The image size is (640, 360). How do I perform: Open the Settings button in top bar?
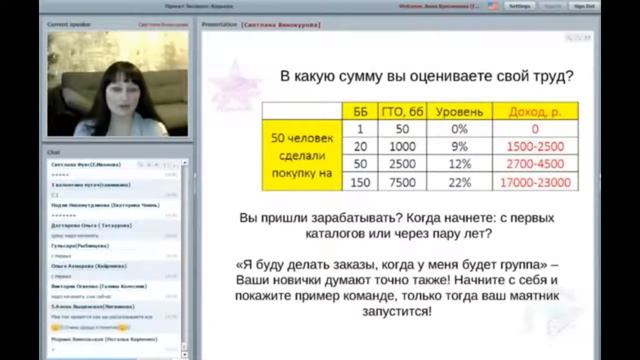click(x=520, y=6)
